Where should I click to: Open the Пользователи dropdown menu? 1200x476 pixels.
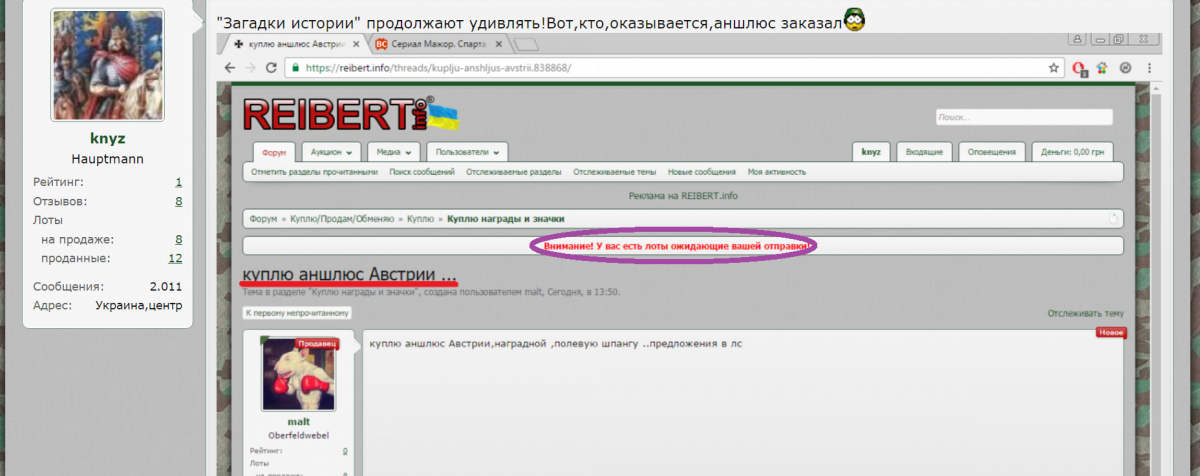466,152
